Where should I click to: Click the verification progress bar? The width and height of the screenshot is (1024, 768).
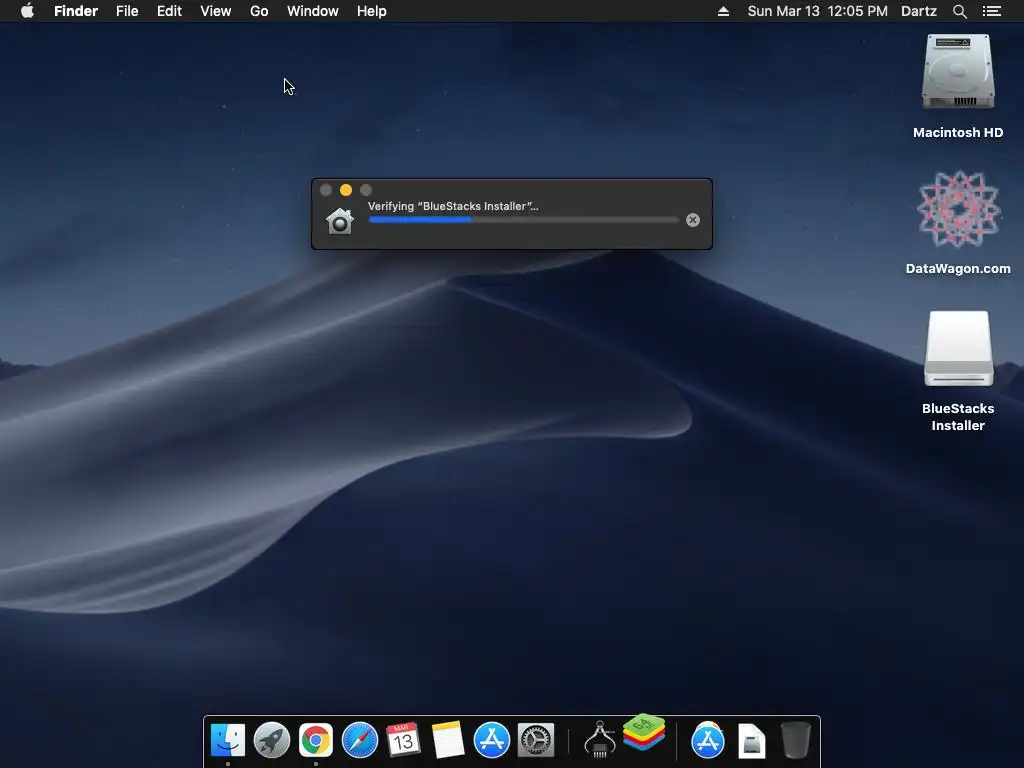click(524, 220)
